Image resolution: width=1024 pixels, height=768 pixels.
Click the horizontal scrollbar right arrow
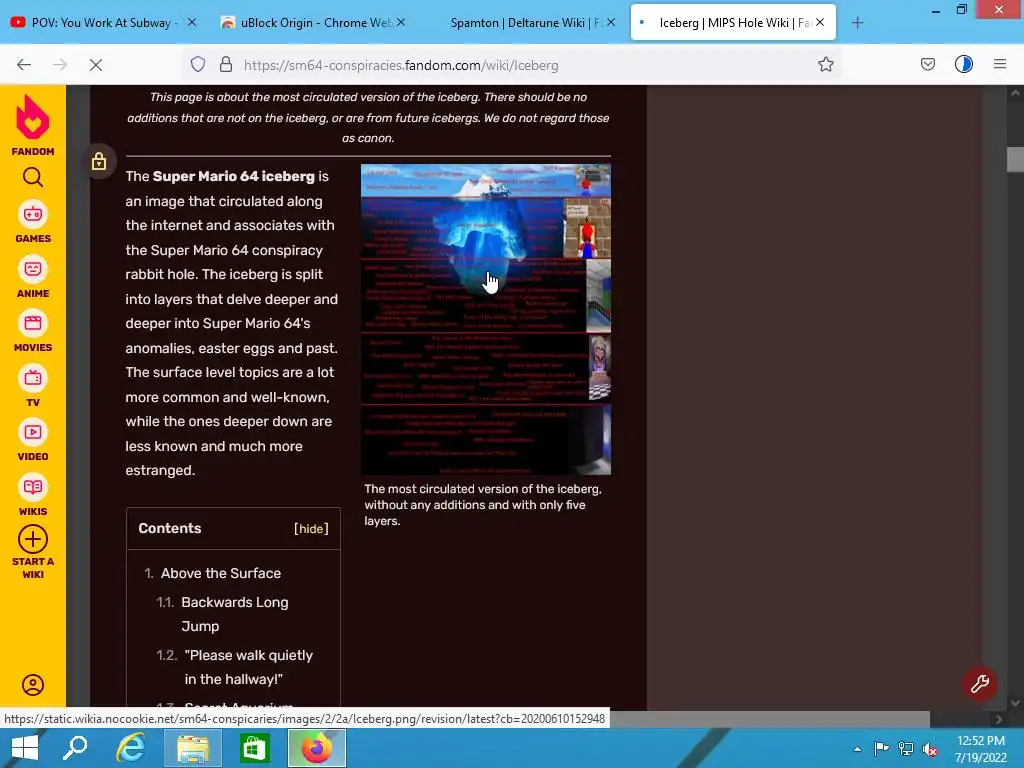click(x=999, y=719)
